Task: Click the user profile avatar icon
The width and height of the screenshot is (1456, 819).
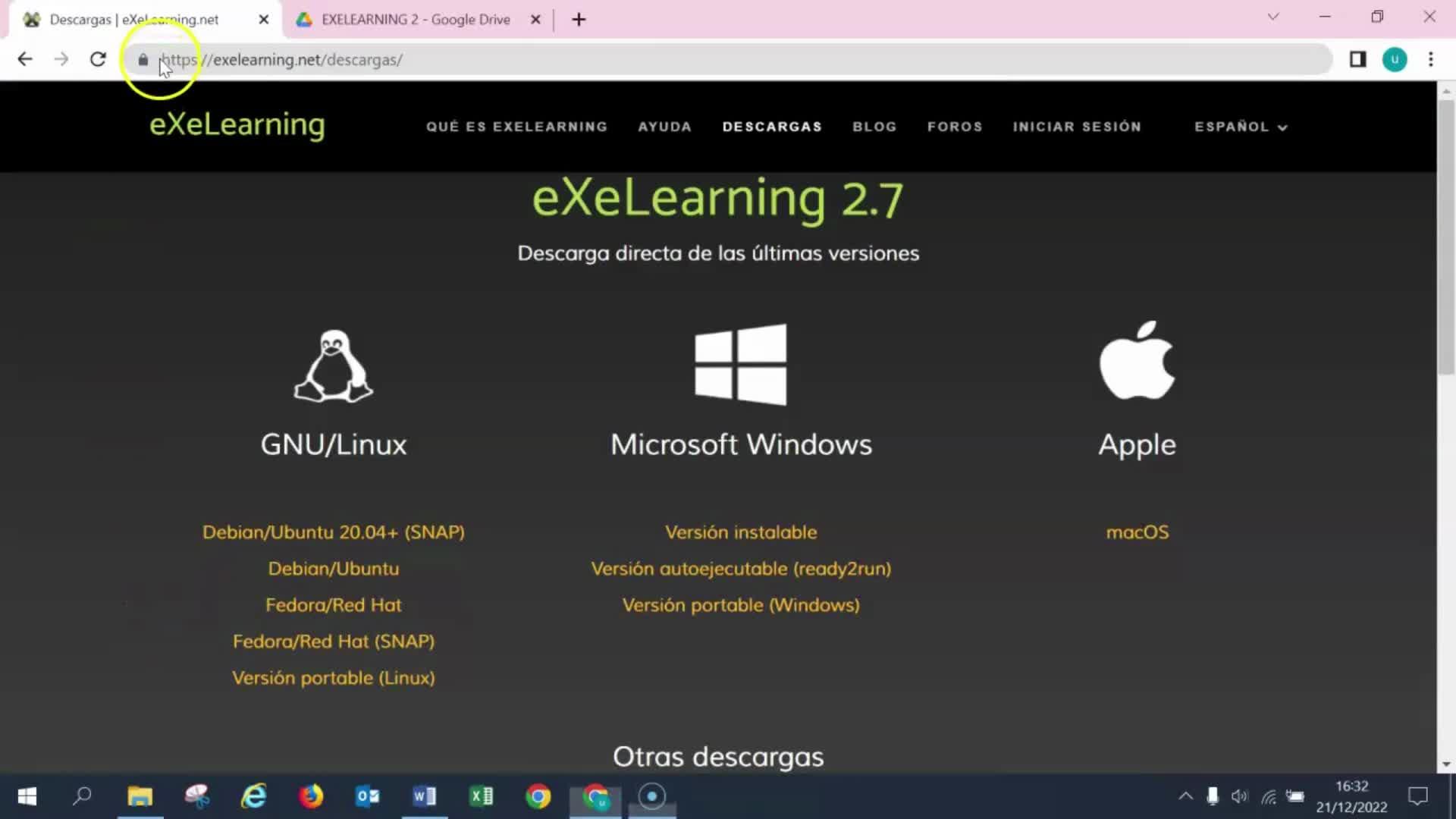Action: pyautogui.click(x=1394, y=59)
